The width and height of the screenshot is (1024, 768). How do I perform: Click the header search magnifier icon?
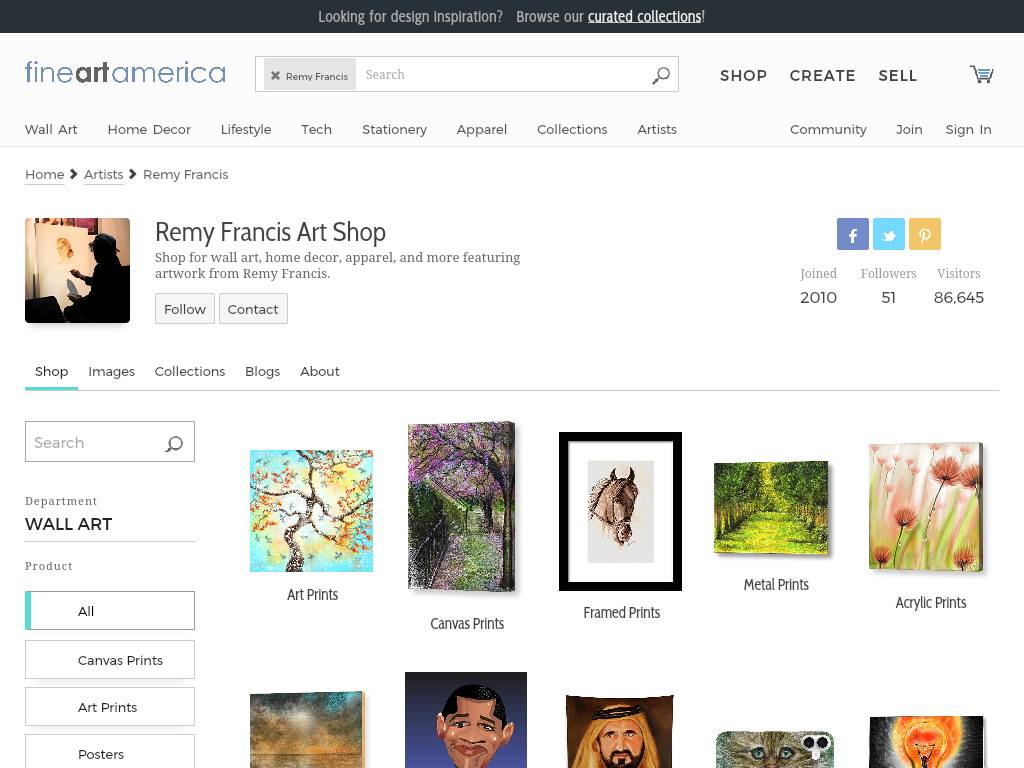coord(661,75)
